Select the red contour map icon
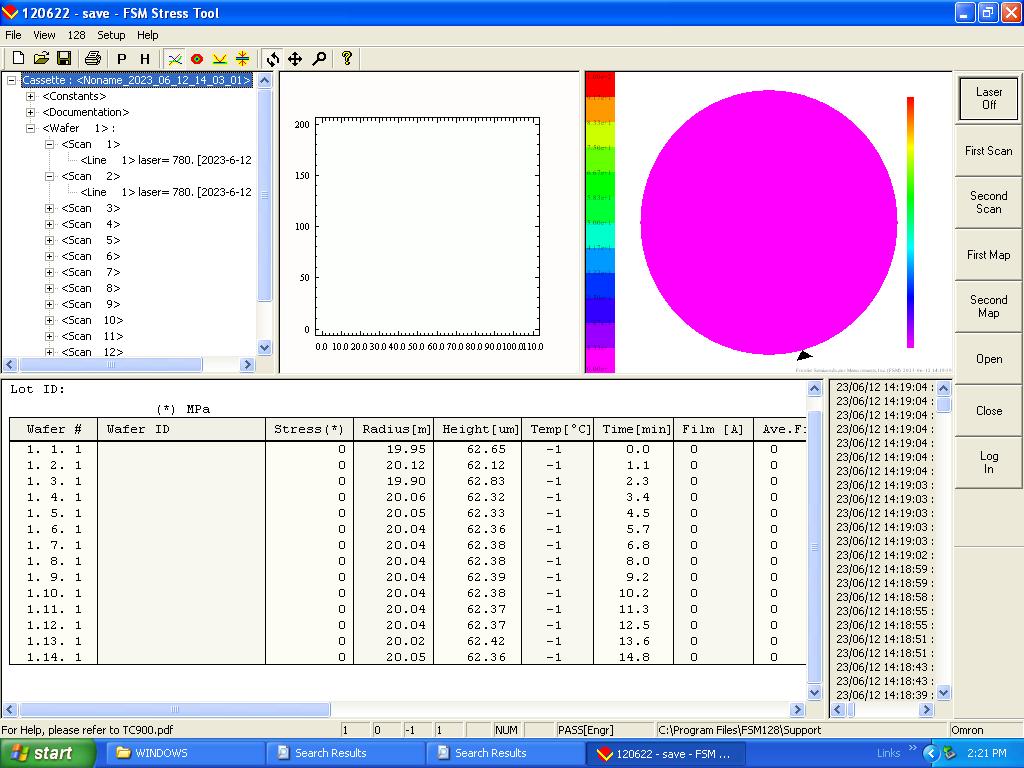 coord(197,59)
